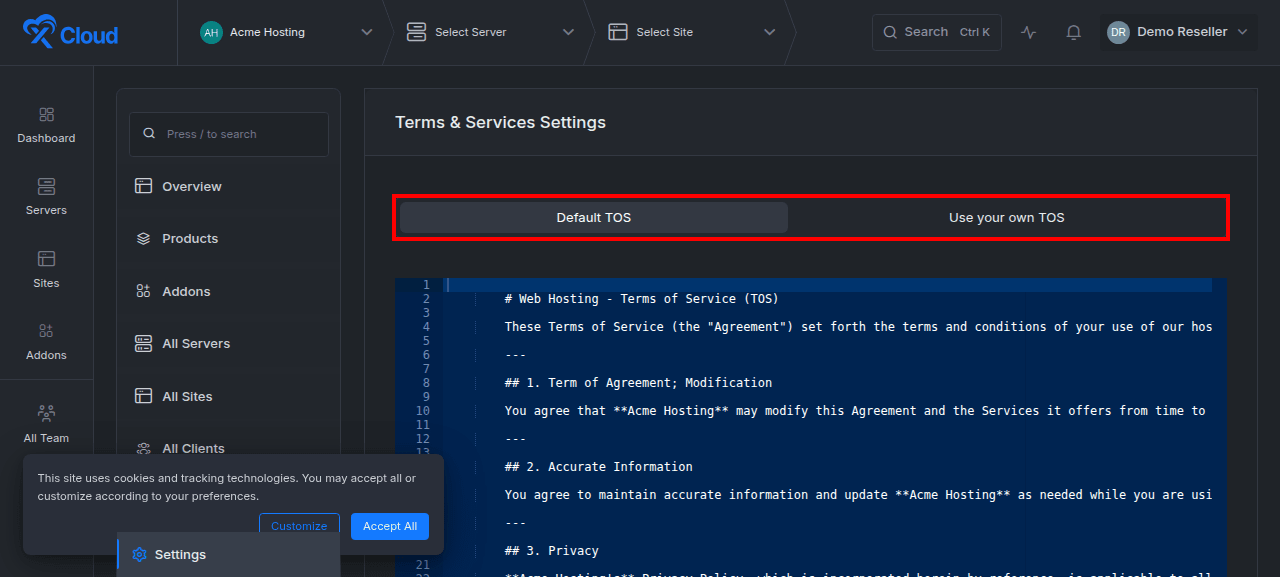The image size is (1280, 577).
Task: Open the Sites icon in left rail
Action: [46, 259]
